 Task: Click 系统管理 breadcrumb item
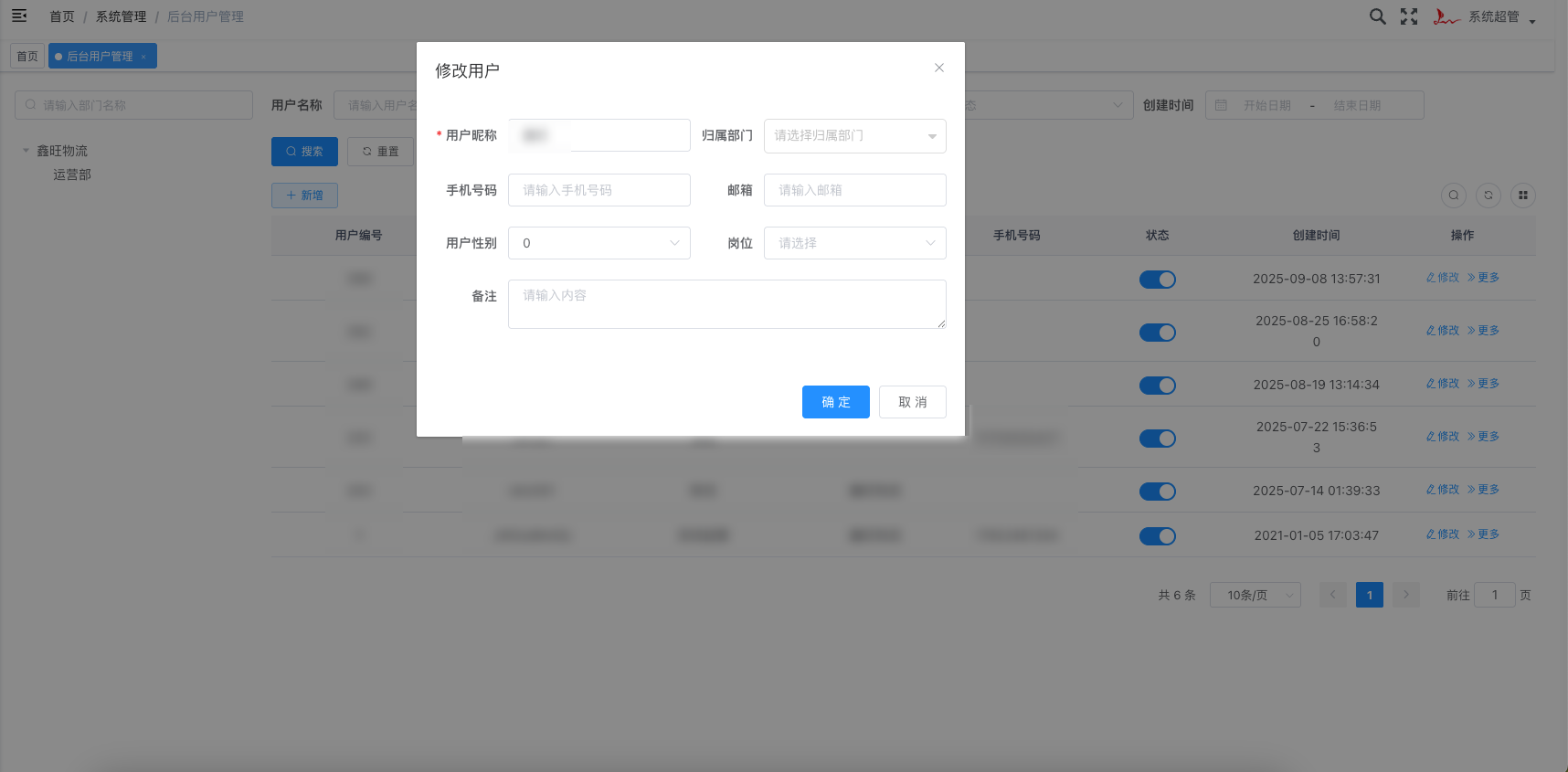coord(122,16)
